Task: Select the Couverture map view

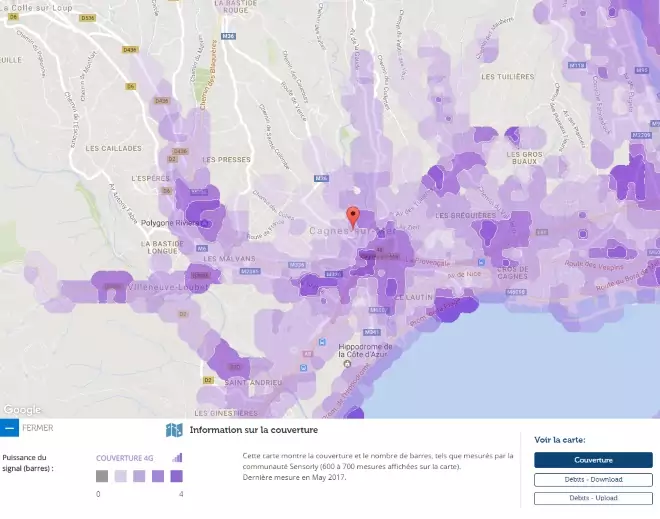Action: pyautogui.click(x=592, y=460)
